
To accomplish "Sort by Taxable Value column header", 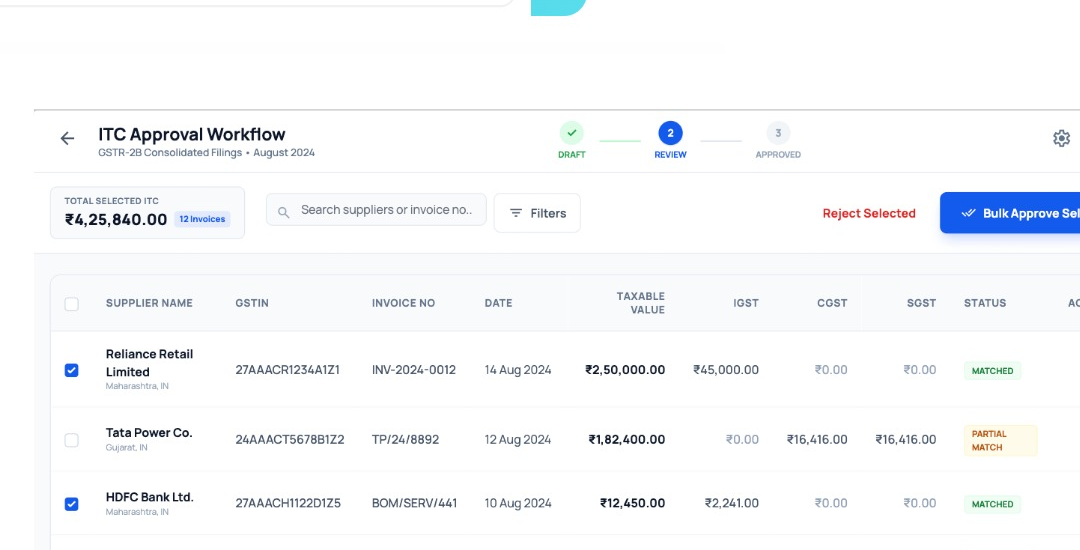I will tap(641, 303).
